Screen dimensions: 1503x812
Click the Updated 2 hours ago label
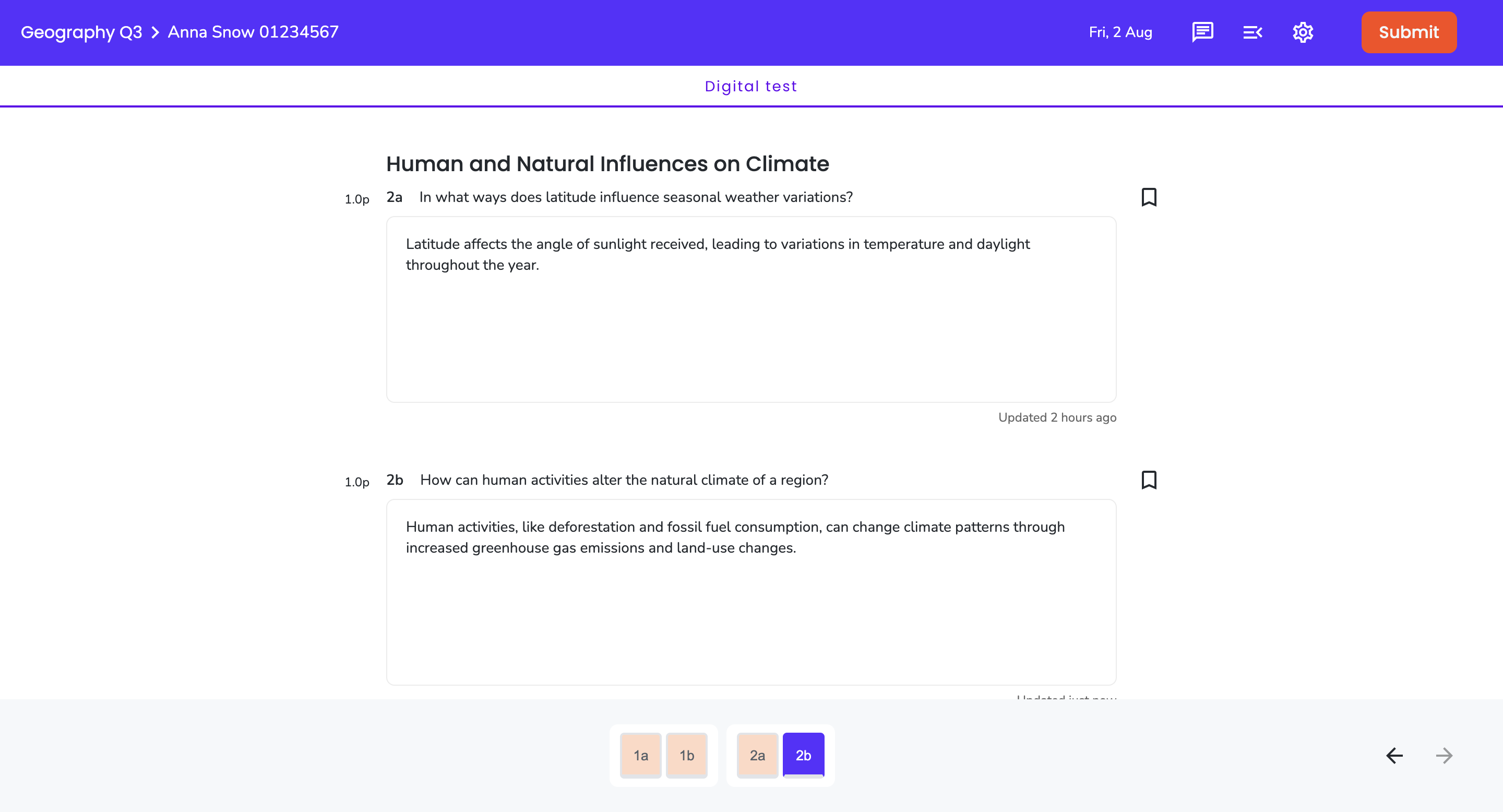tap(1057, 417)
